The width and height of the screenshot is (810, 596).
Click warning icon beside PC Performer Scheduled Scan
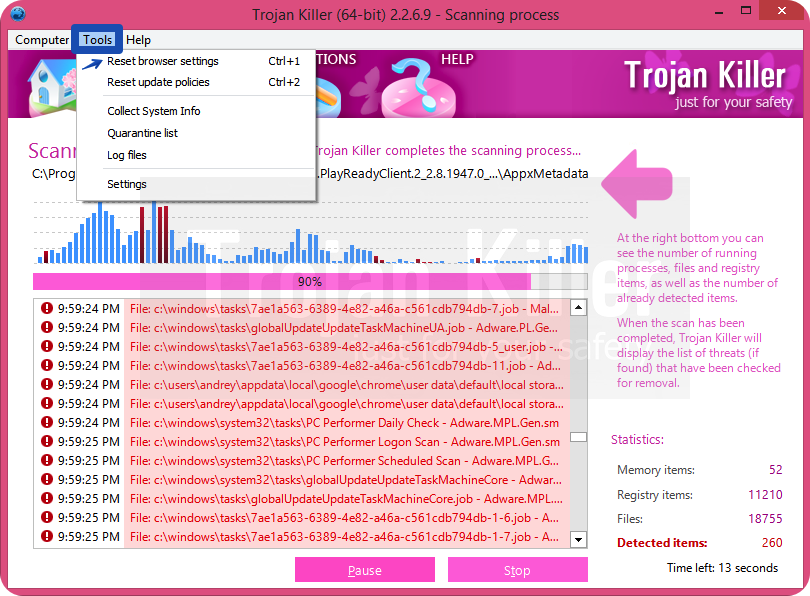coord(46,461)
